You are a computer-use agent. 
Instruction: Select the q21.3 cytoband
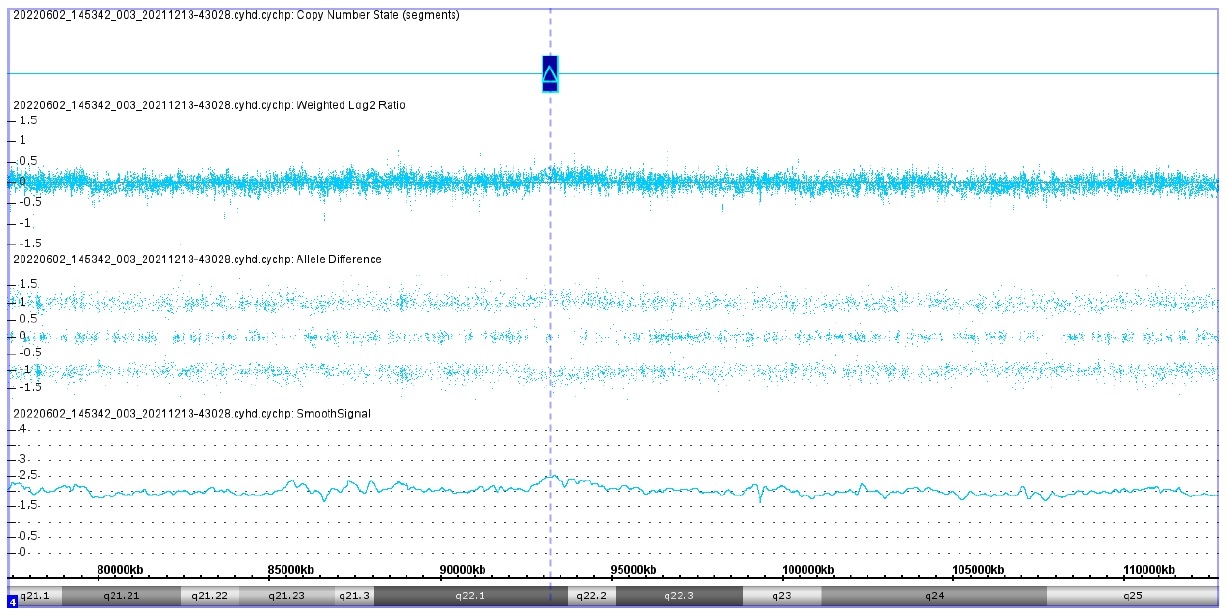tap(354, 596)
